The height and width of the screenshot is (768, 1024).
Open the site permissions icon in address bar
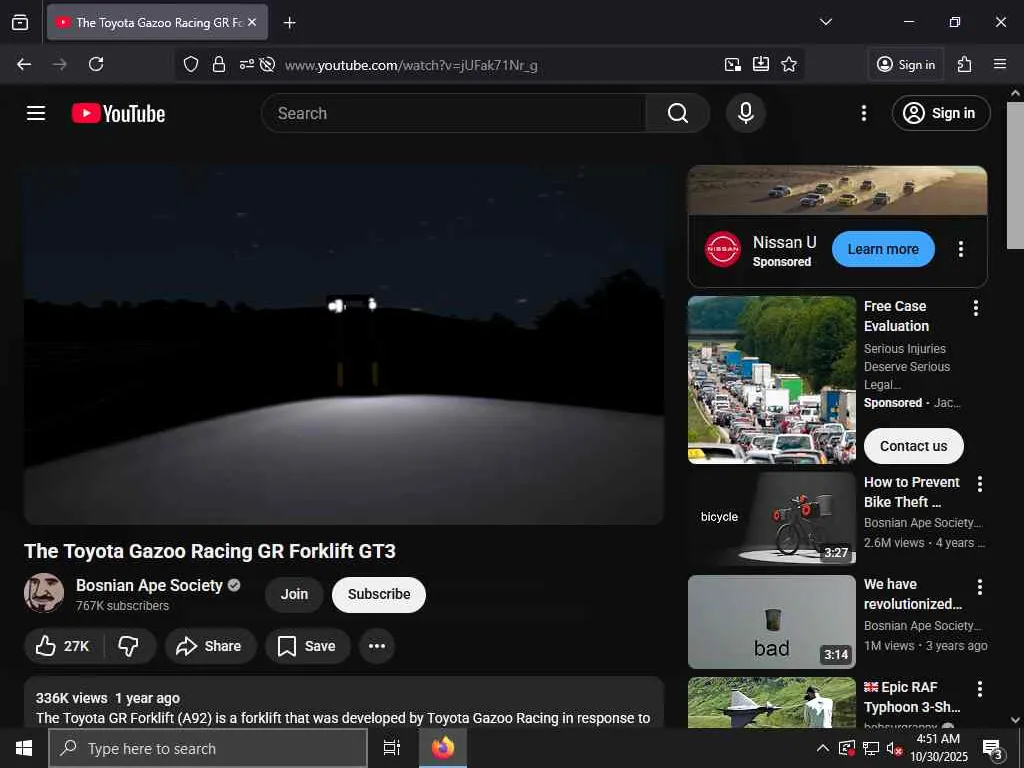[x=246, y=64]
